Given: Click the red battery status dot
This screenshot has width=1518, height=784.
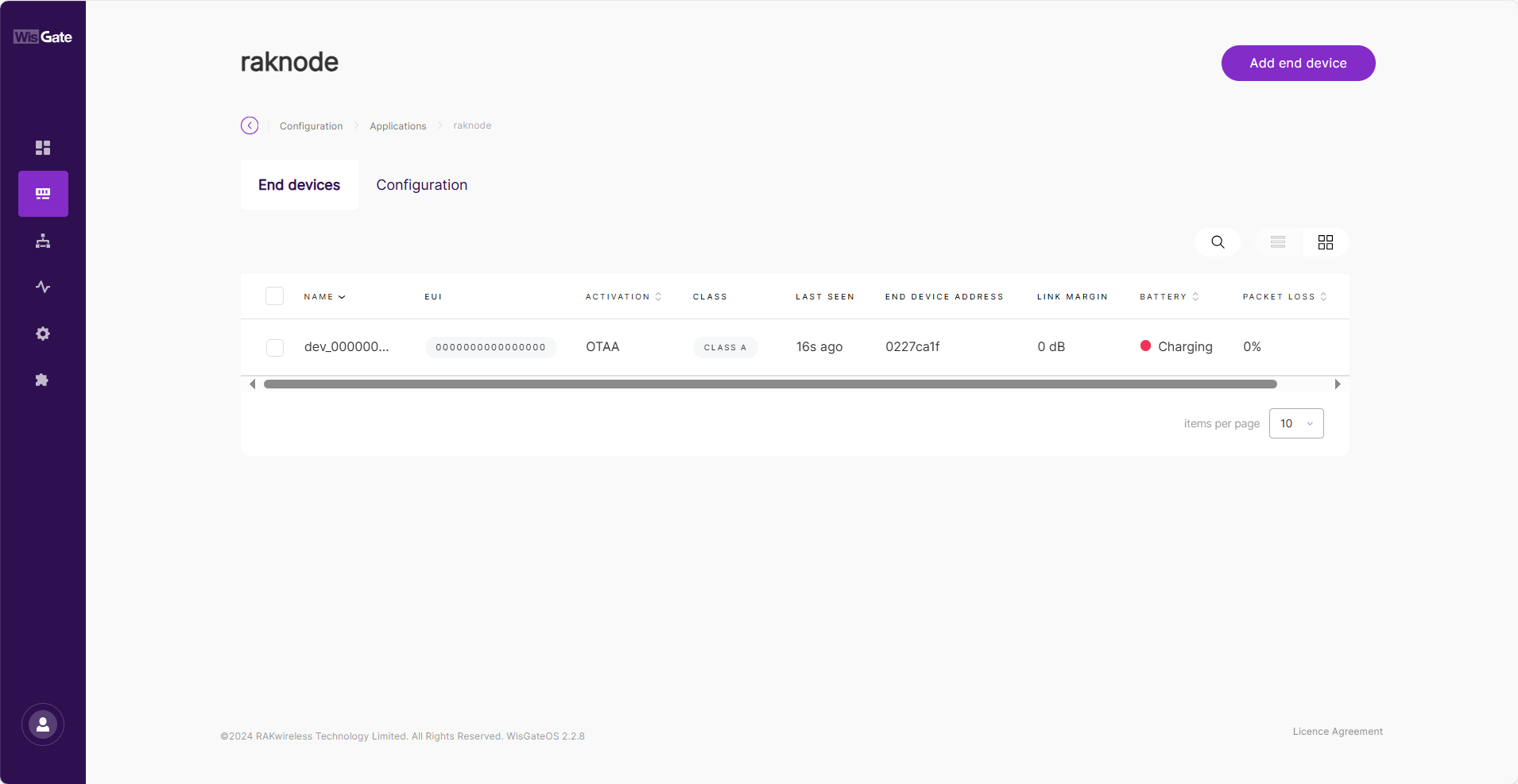Looking at the screenshot, I should tap(1145, 346).
